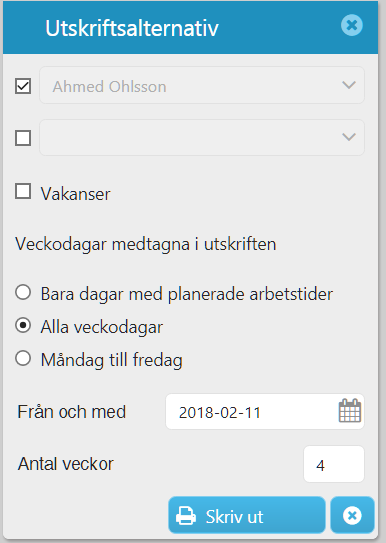Open the Ahmed Ohlsson combo box
Viewport: 386px width, 543px height.
coord(202,85)
